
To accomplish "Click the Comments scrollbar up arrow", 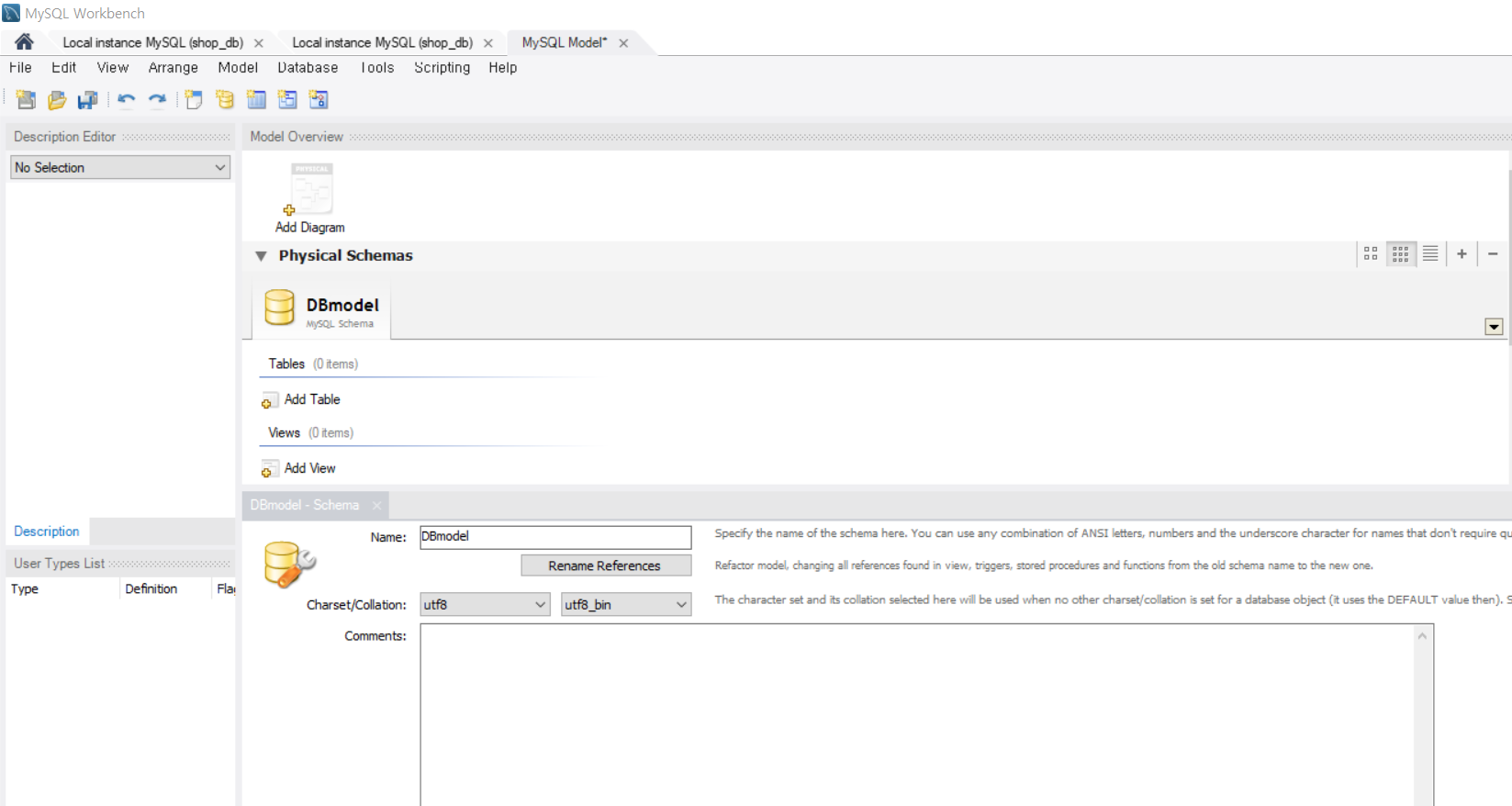I will 1422,635.
